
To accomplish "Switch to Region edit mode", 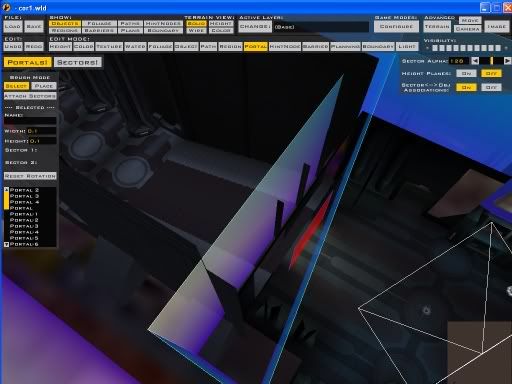I will 230,47.
